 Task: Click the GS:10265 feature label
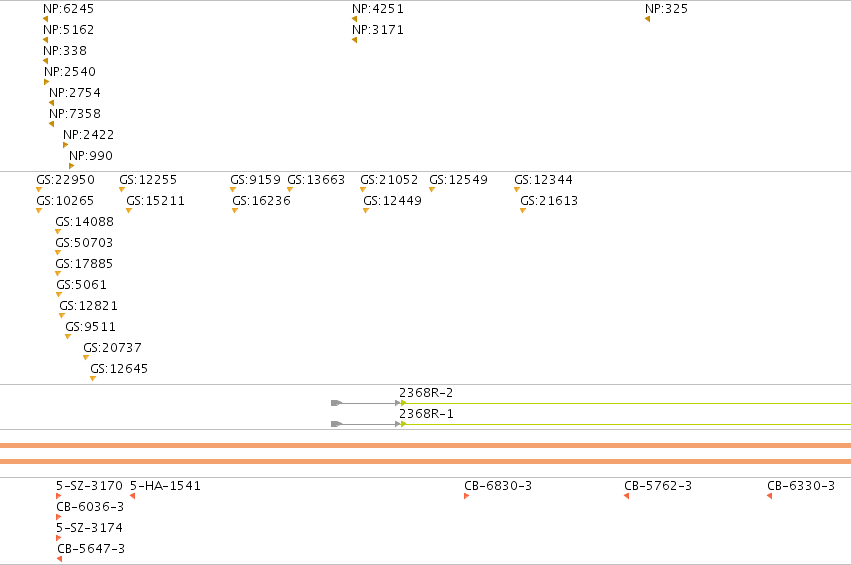tap(65, 201)
